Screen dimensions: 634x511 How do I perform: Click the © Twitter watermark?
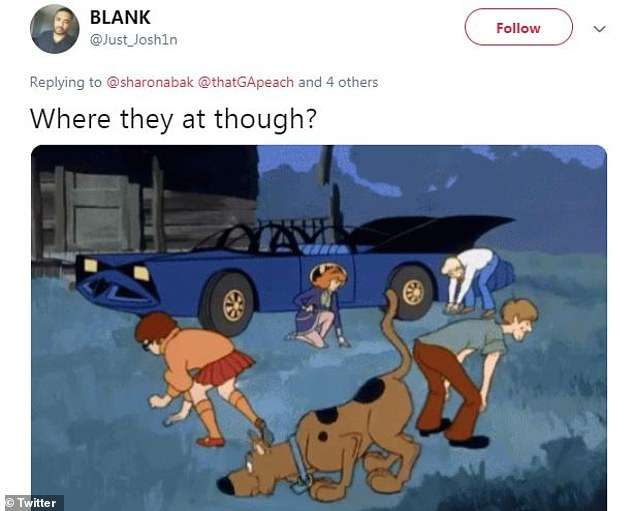pyautogui.click(x=34, y=503)
